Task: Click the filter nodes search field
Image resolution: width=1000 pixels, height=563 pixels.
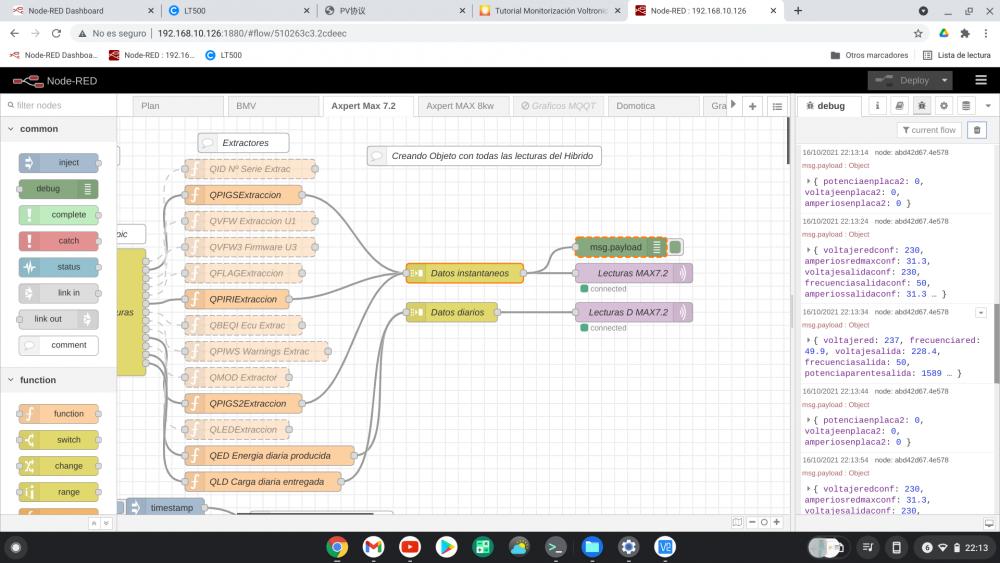Action: (x=59, y=105)
